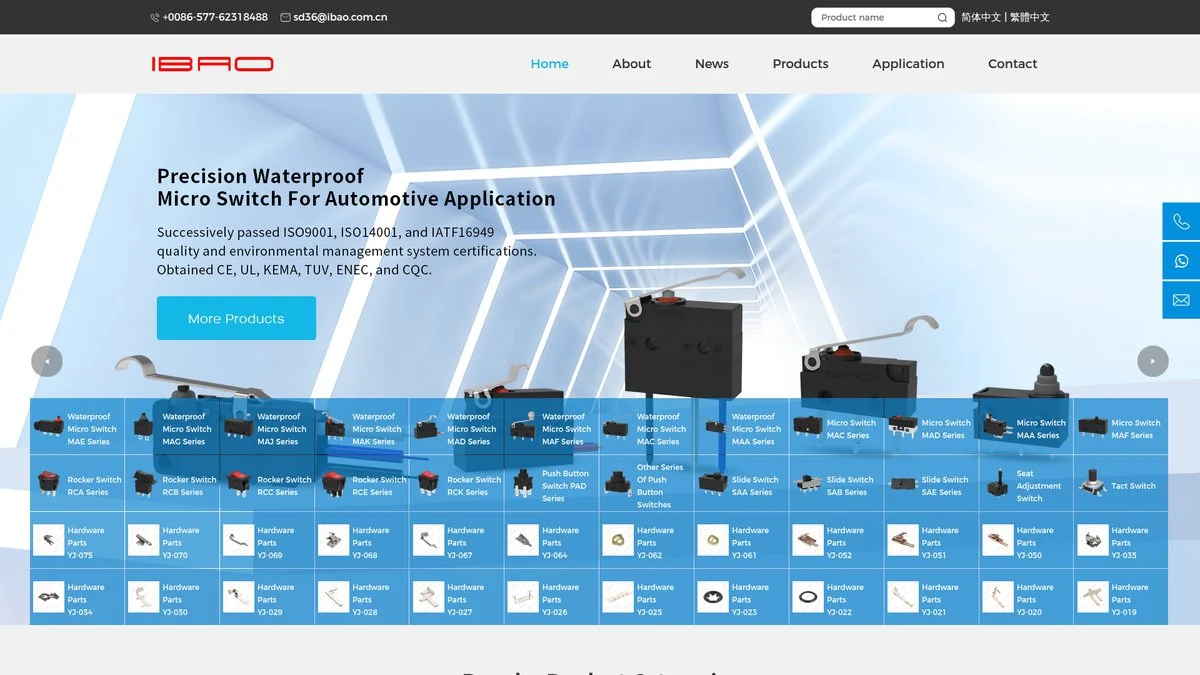Open Hardware Parts YJ-051 item
The image size is (1200, 675).
point(932,541)
